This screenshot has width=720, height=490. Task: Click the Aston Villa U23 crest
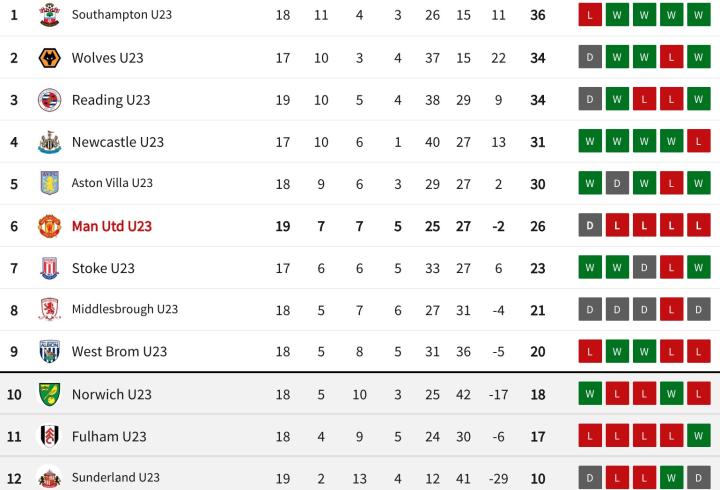pyautogui.click(x=49, y=183)
